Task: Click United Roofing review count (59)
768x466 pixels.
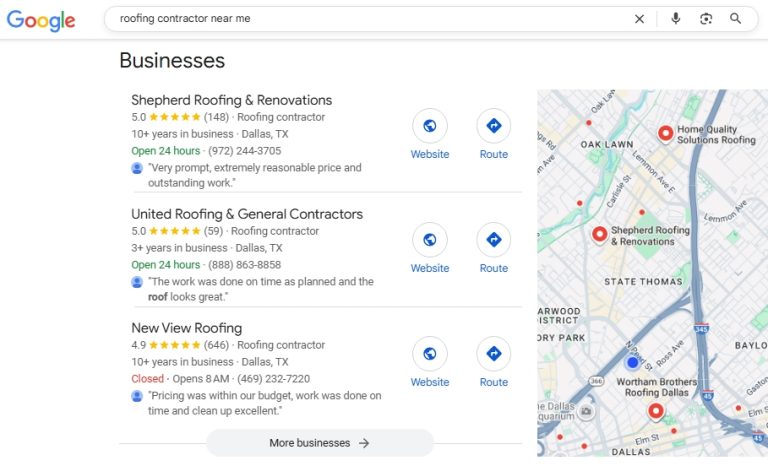Action: pos(213,231)
